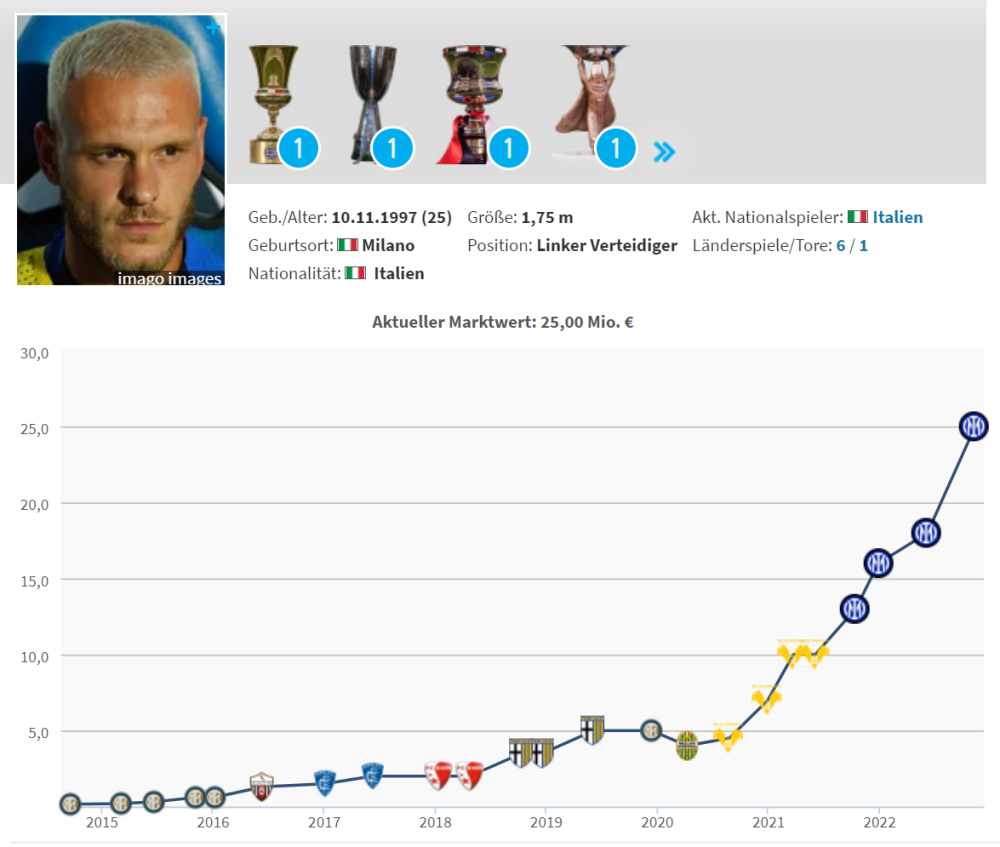Select the 25.0 Inter market value point
Image resolution: width=1000 pixels, height=847 pixels.
pos(973,426)
